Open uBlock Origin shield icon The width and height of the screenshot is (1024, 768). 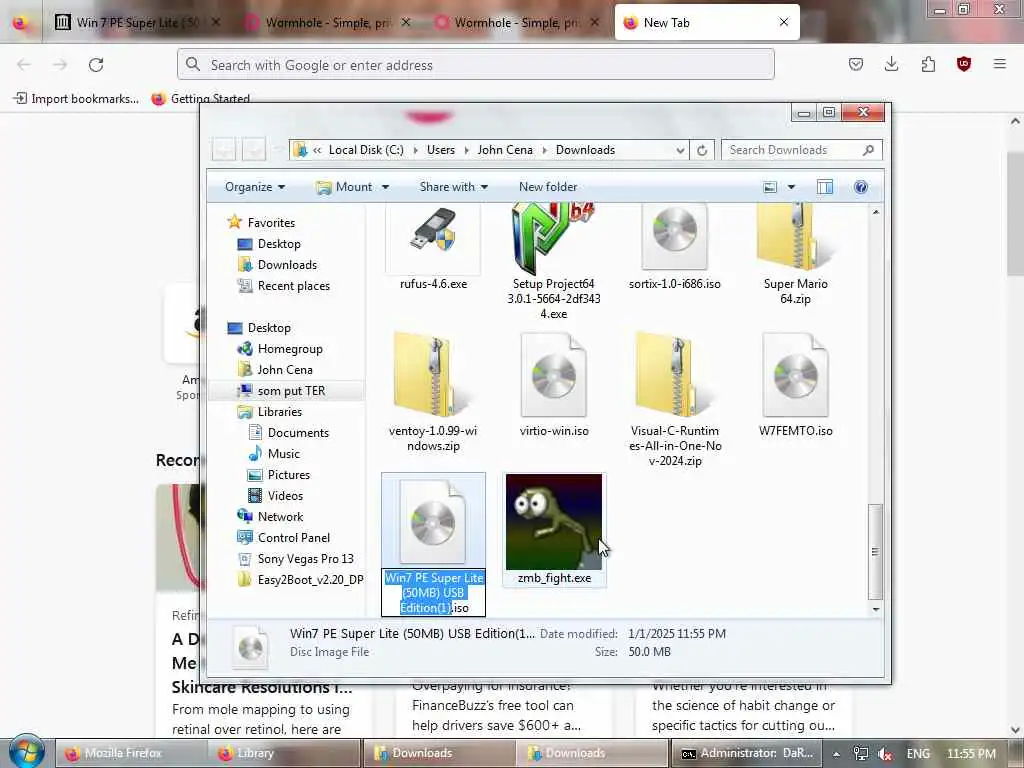pyautogui.click(x=964, y=64)
